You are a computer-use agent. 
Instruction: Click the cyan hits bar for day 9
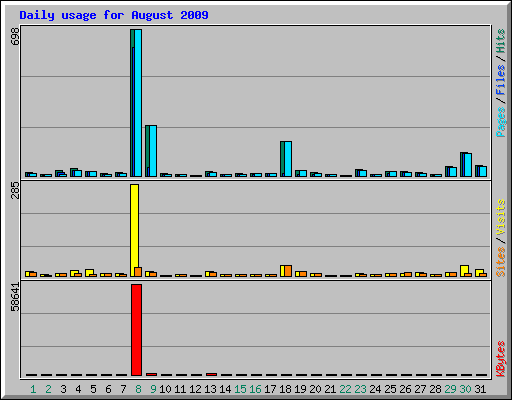pyautogui.click(x=153, y=151)
